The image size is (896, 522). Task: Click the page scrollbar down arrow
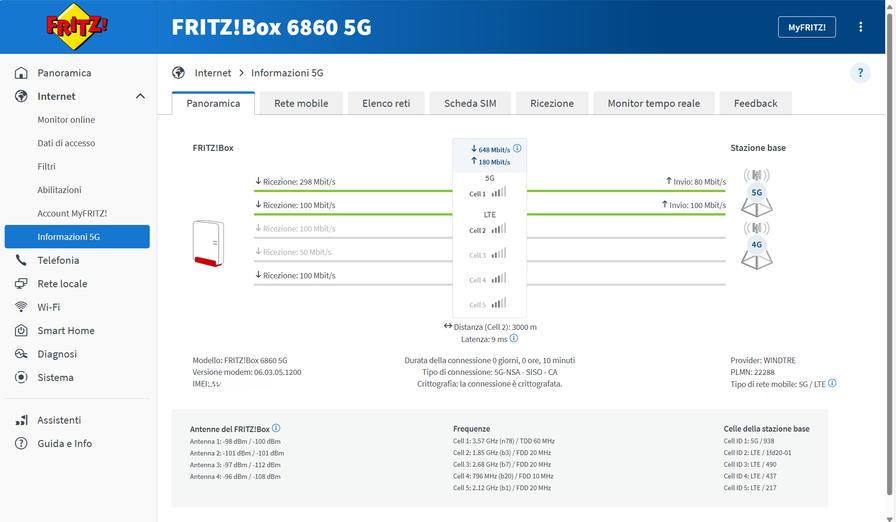tap(890, 518)
